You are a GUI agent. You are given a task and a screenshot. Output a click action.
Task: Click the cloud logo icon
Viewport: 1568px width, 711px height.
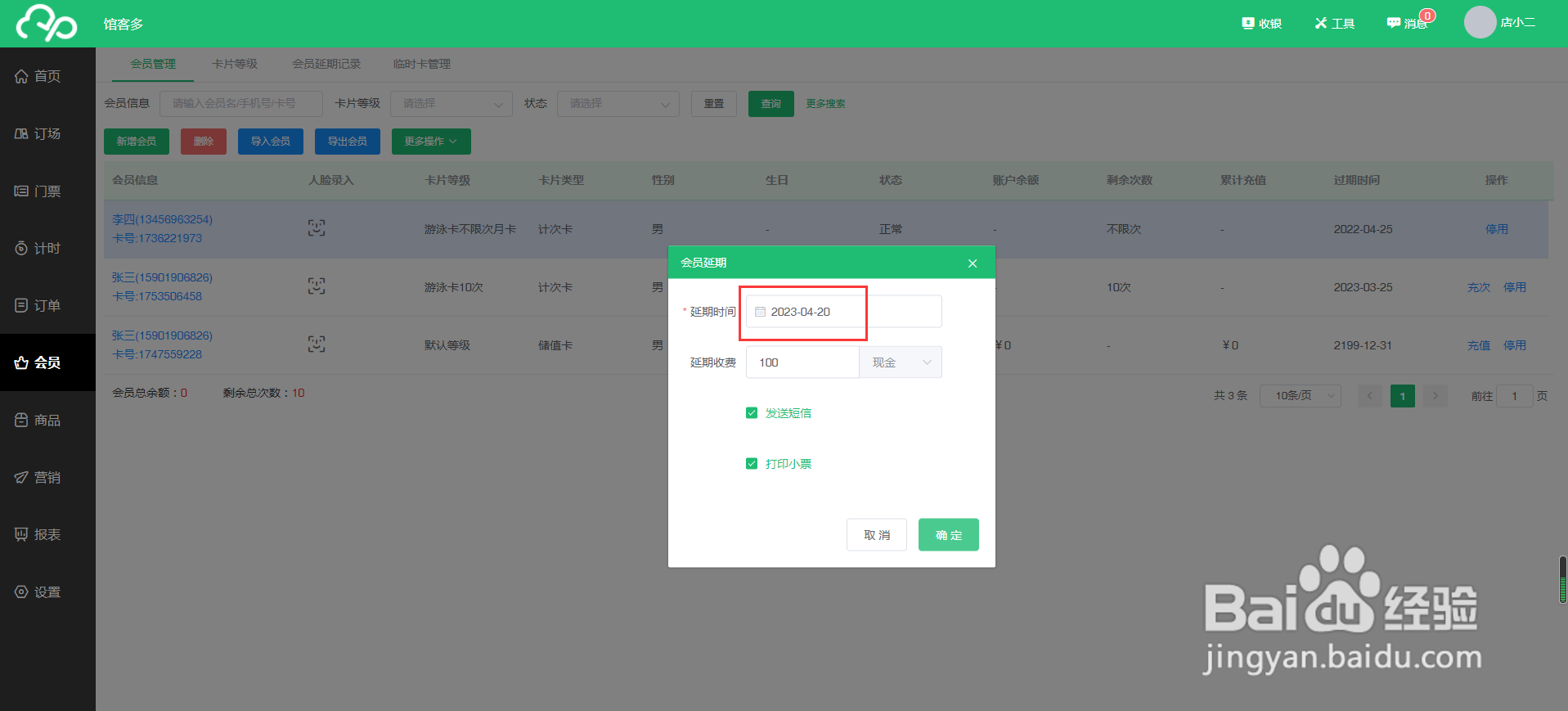point(47,23)
